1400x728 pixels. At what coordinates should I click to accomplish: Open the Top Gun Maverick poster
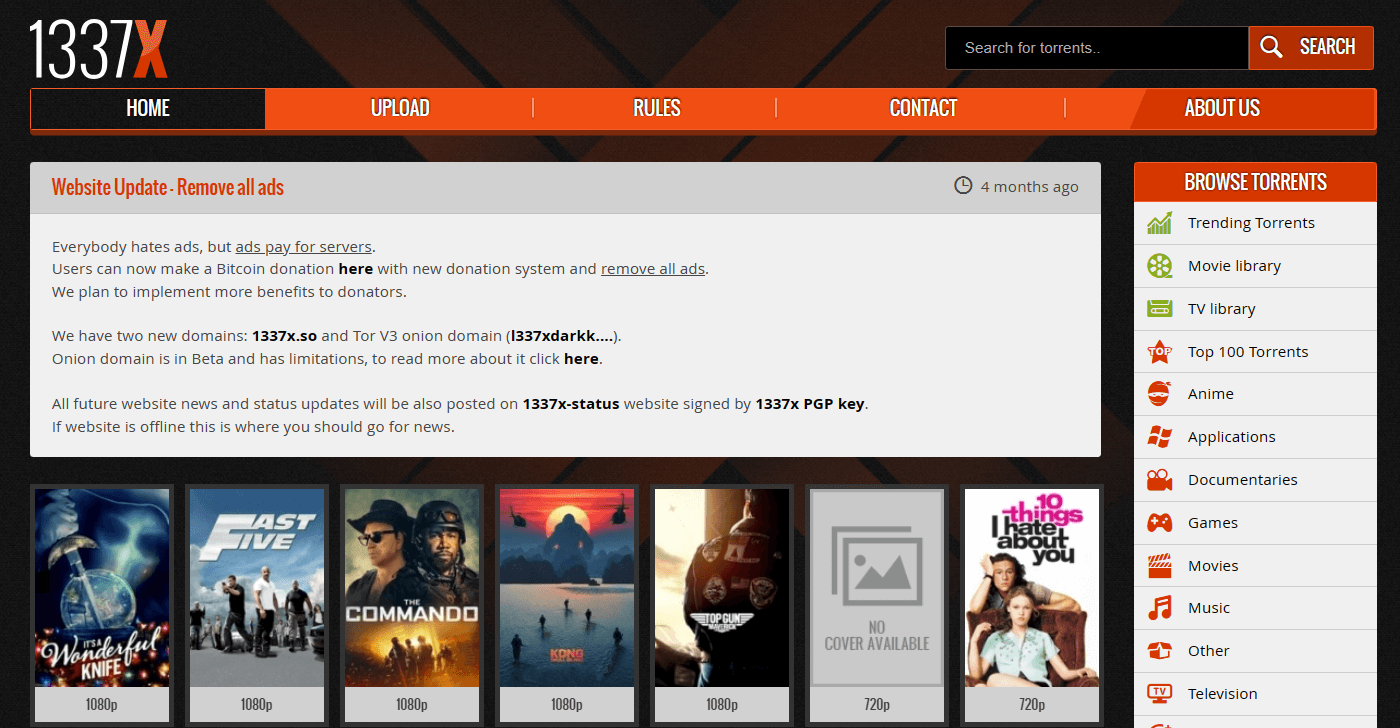pyautogui.click(x=722, y=588)
